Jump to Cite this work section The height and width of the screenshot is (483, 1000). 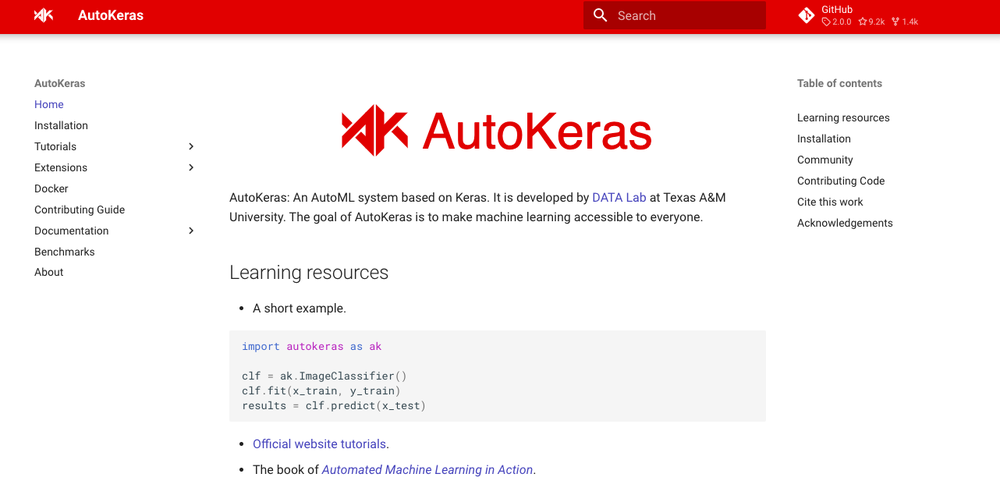(x=830, y=202)
